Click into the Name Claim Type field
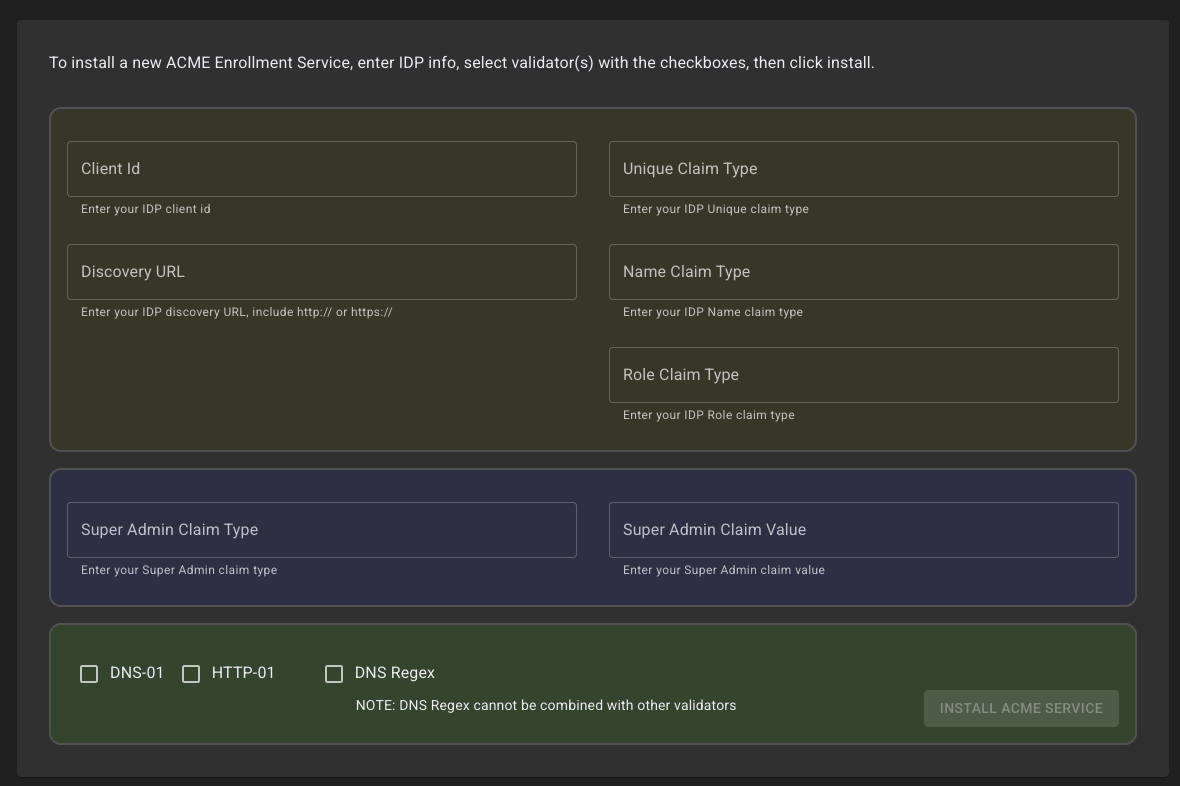1180x786 pixels. pyautogui.click(x=863, y=272)
